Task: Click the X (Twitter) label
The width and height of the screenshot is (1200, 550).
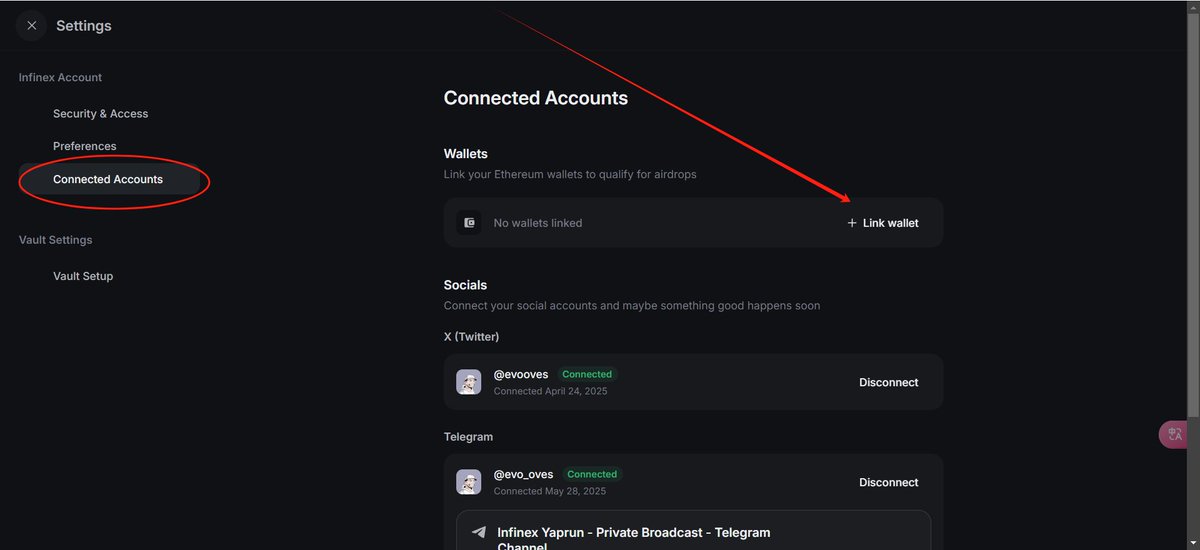Action: click(x=472, y=336)
